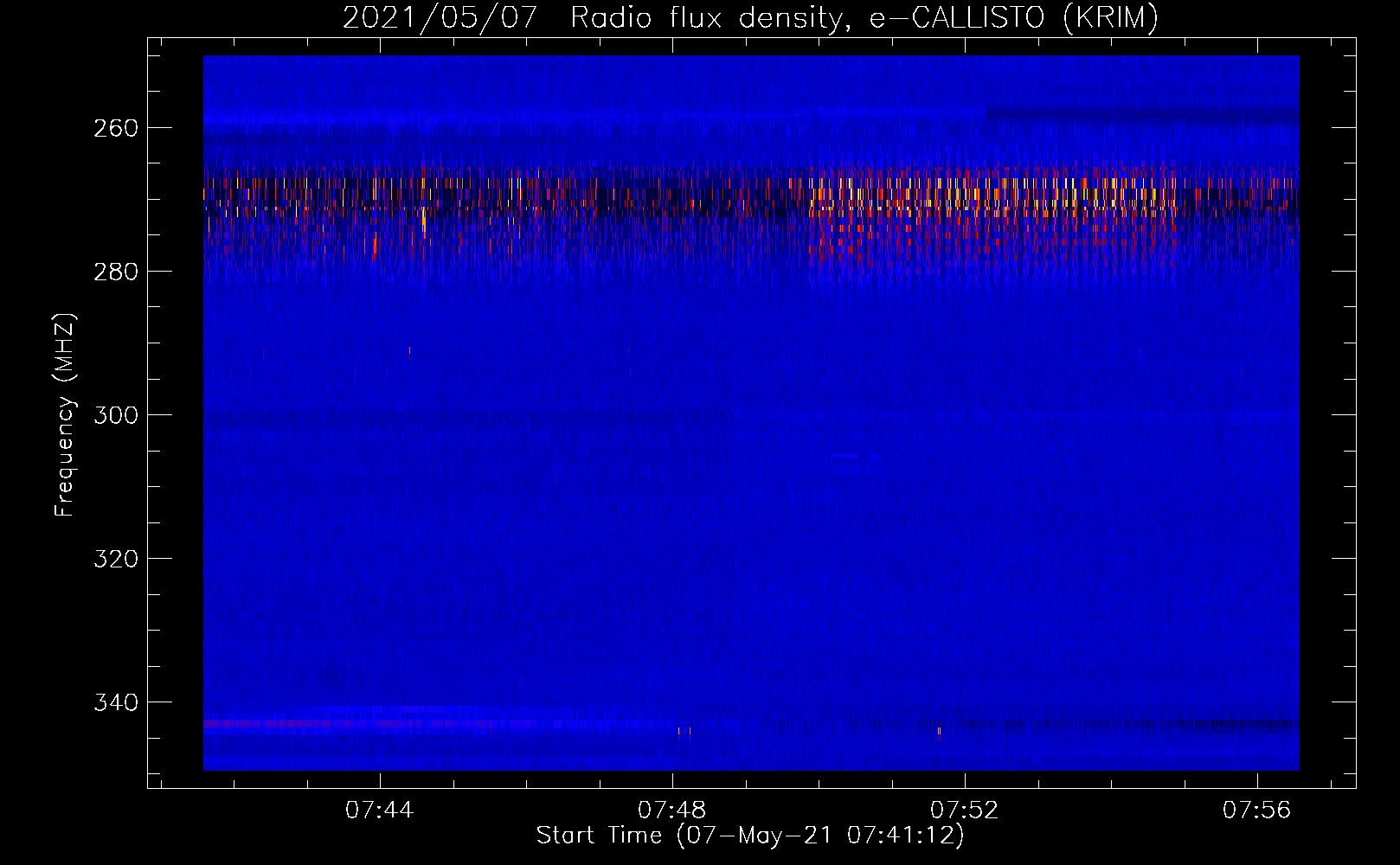Click the "Frequency (MHZ)" axis label
This screenshot has width=1400, height=865.
65,415
